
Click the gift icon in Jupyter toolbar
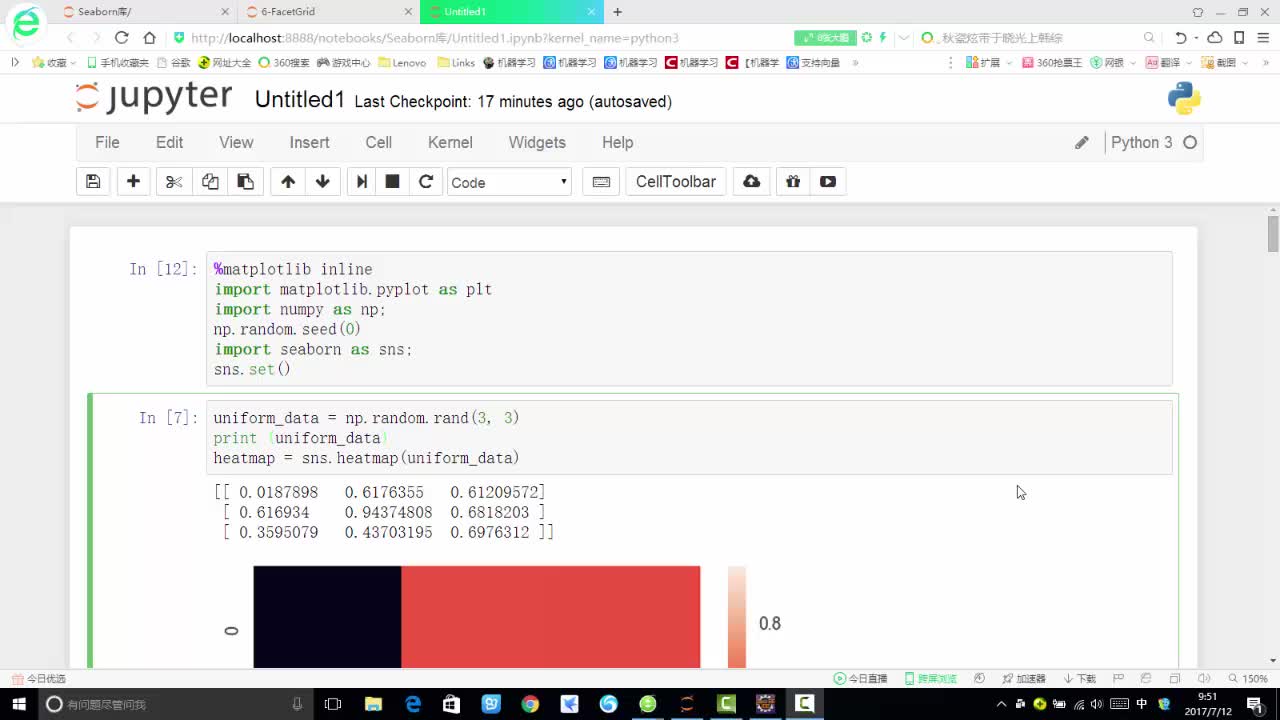(793, 182)
